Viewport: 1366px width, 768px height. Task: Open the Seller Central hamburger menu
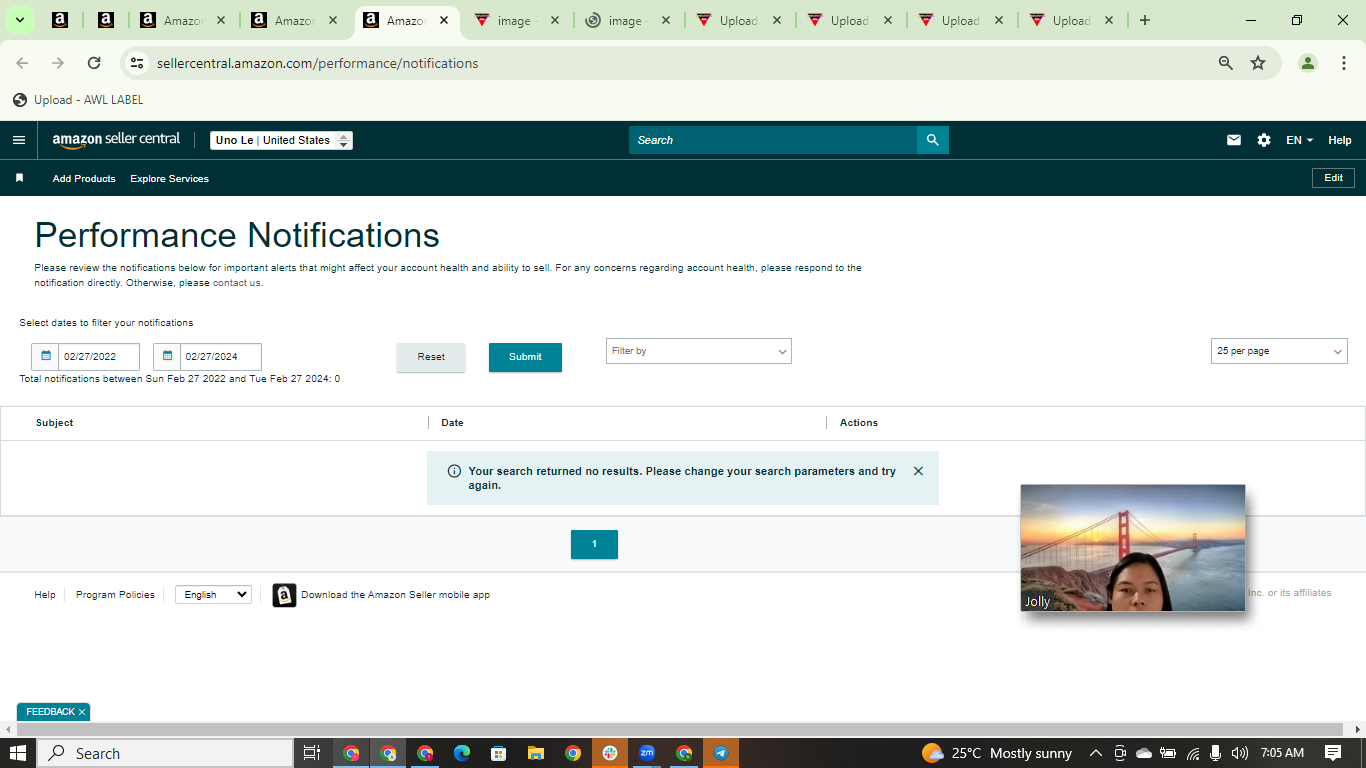coord(18,140)
